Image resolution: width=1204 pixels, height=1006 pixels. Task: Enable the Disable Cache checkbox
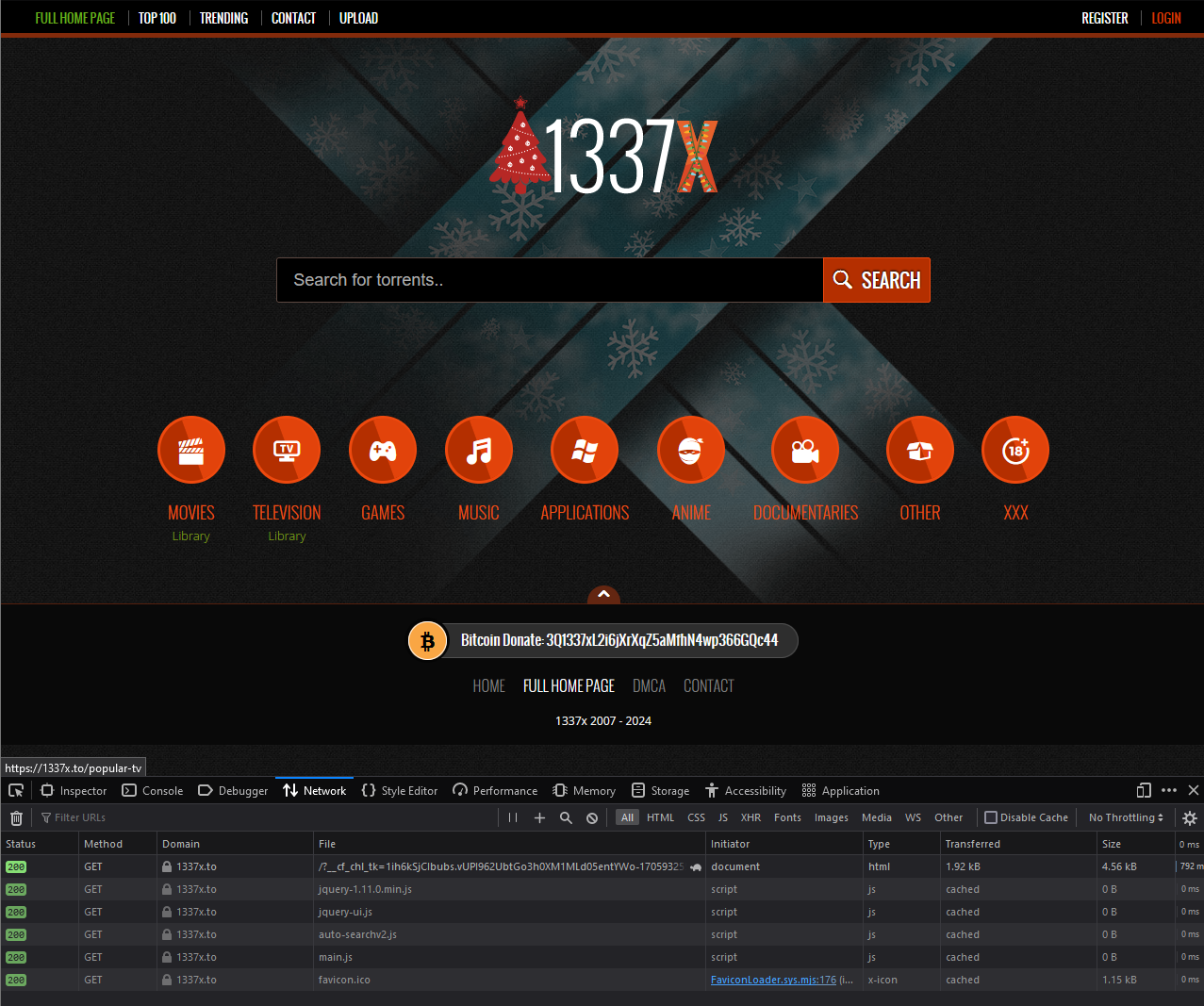[991, 817]
